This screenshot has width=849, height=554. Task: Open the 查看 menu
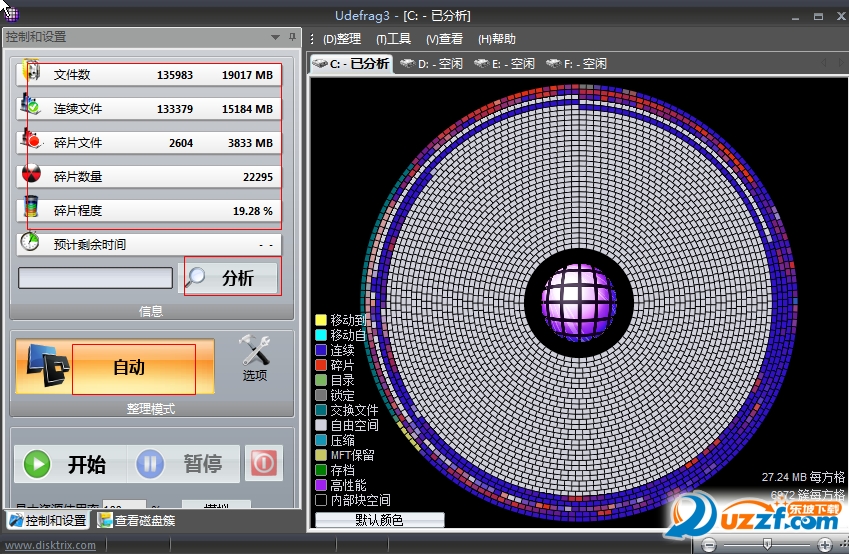click(x=444, y=39)
